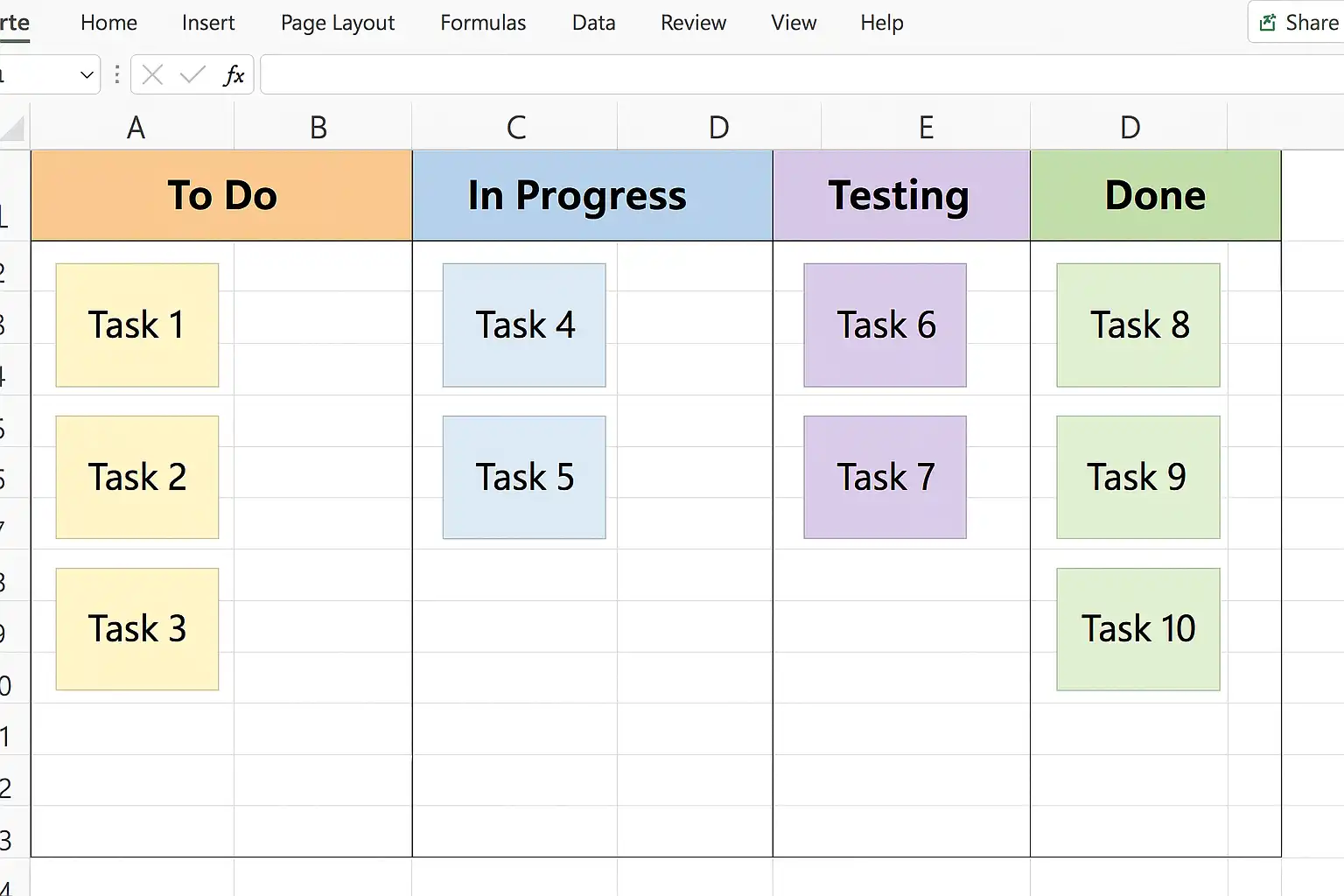Screen dimensions: 1344x896
Task: Open the View tab
Action: 794,23
